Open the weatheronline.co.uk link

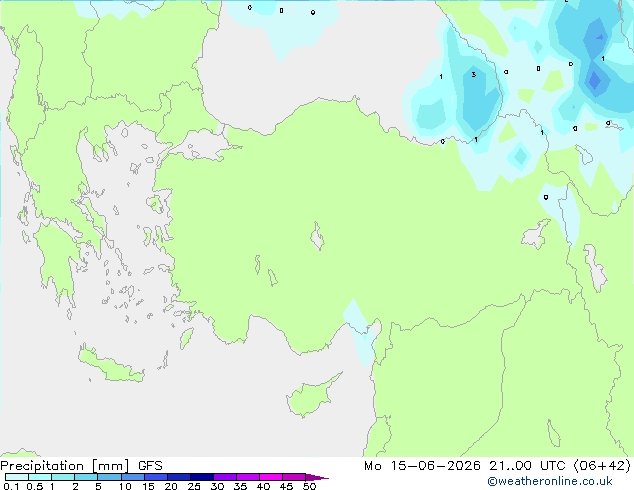550,481
